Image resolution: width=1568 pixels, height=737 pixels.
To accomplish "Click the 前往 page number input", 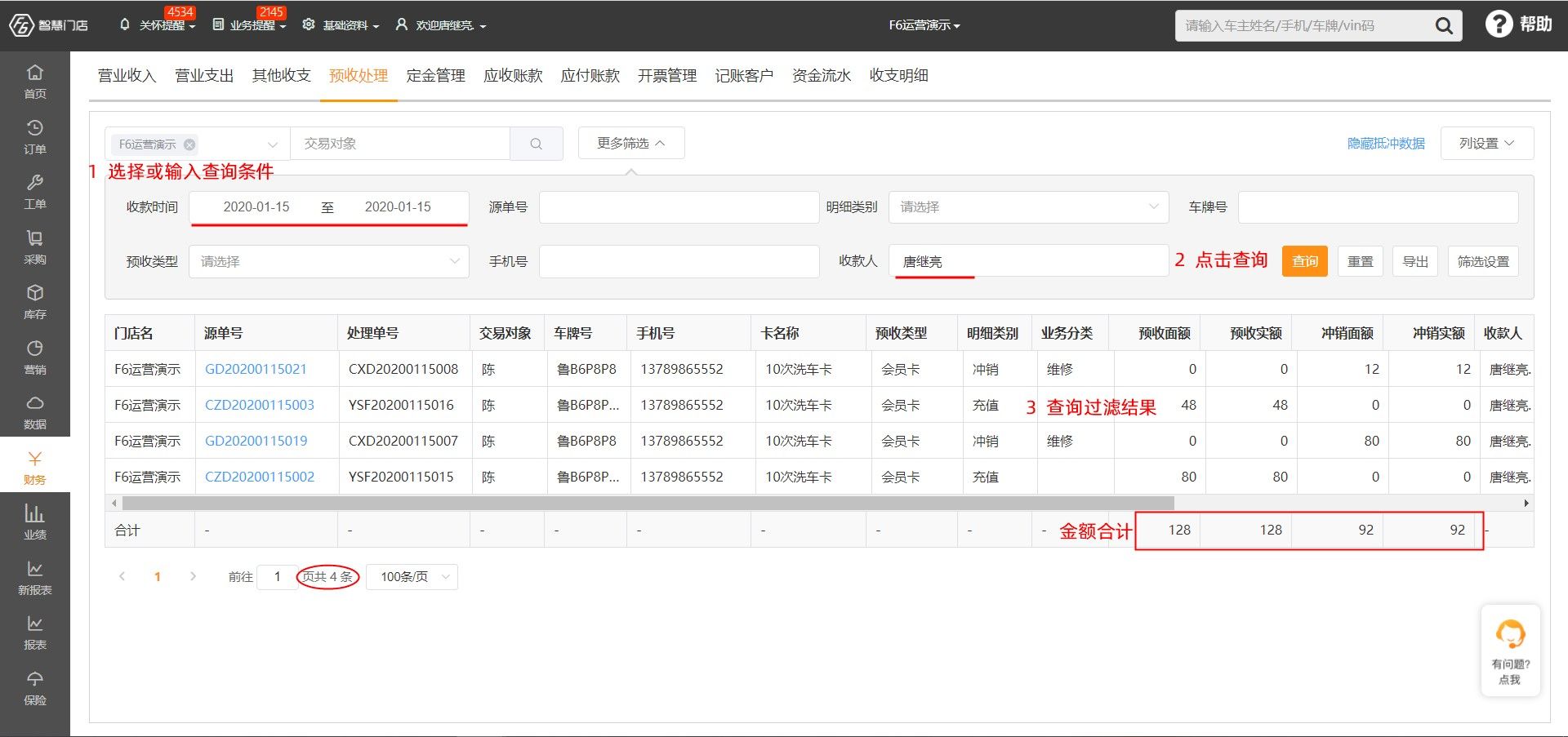I will coord(278,576).
